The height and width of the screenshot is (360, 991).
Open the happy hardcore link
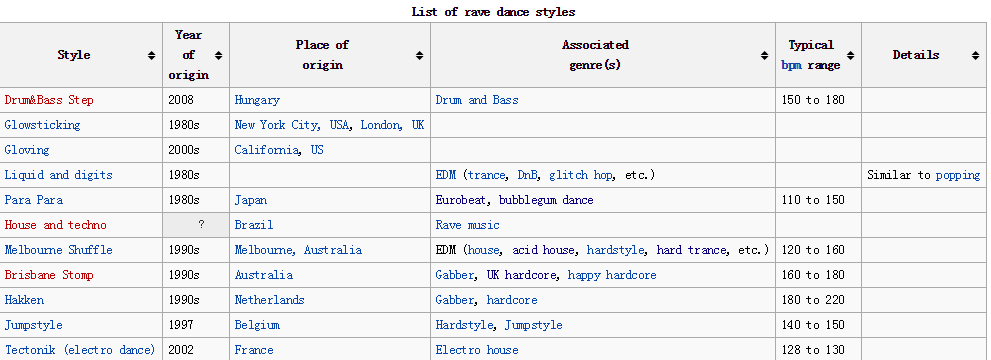[612, 275]
